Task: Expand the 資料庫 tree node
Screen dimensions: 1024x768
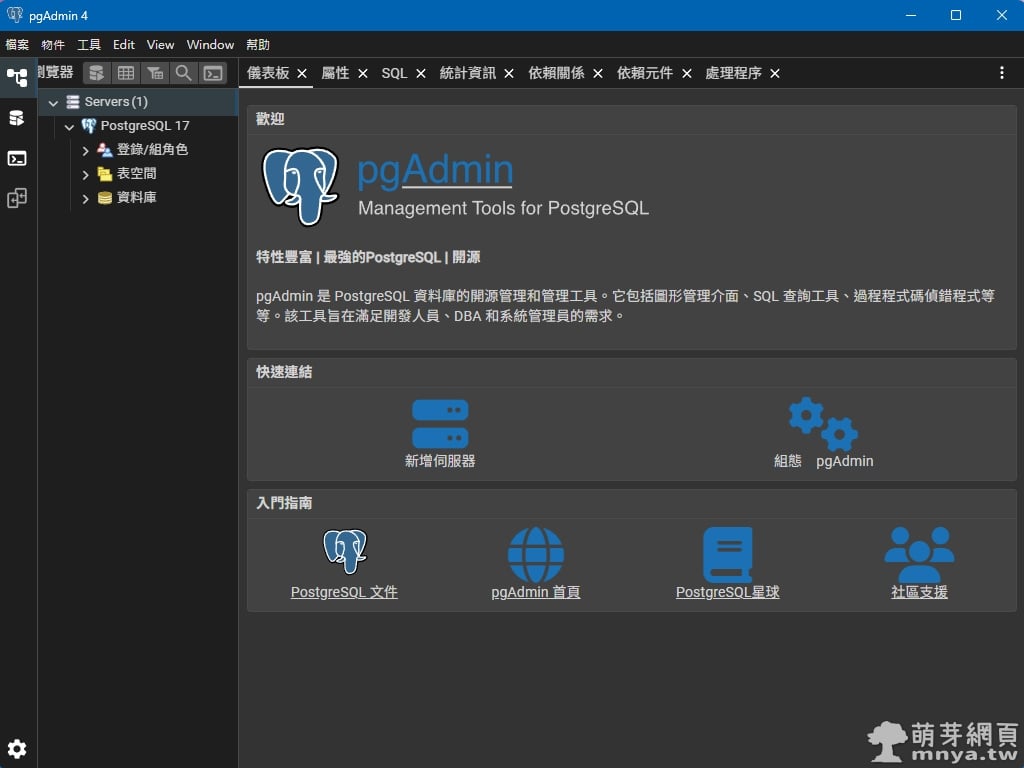Action: (86, 198)
